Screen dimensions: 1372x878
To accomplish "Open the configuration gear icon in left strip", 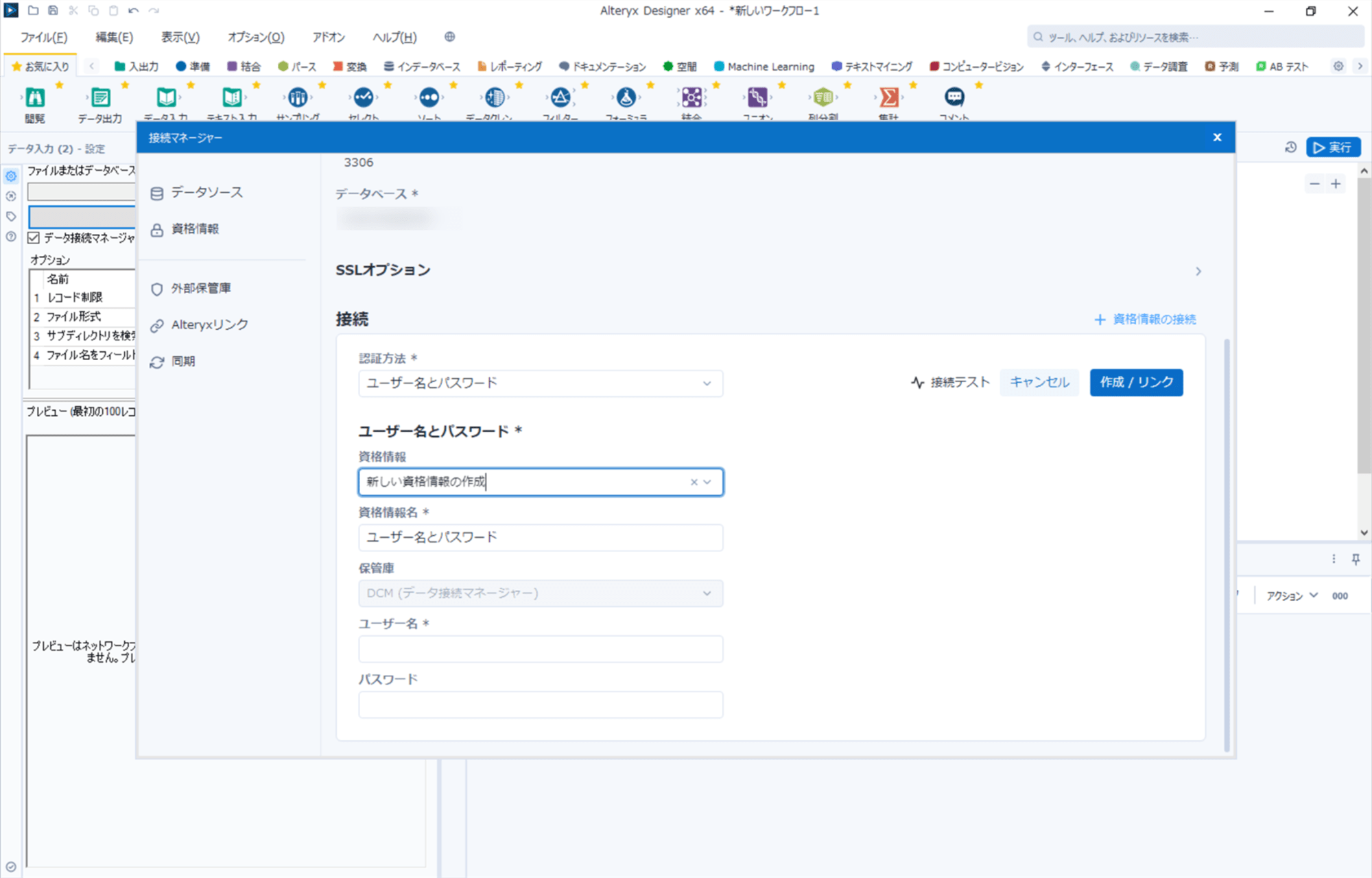I will click(x=11, y=176).
